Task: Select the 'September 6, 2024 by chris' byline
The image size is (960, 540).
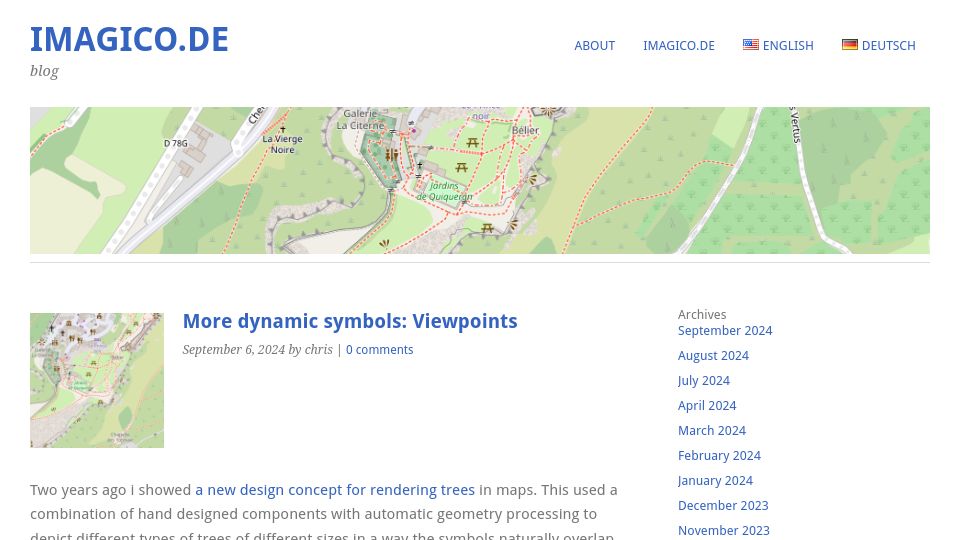Action: click(257, 350)
